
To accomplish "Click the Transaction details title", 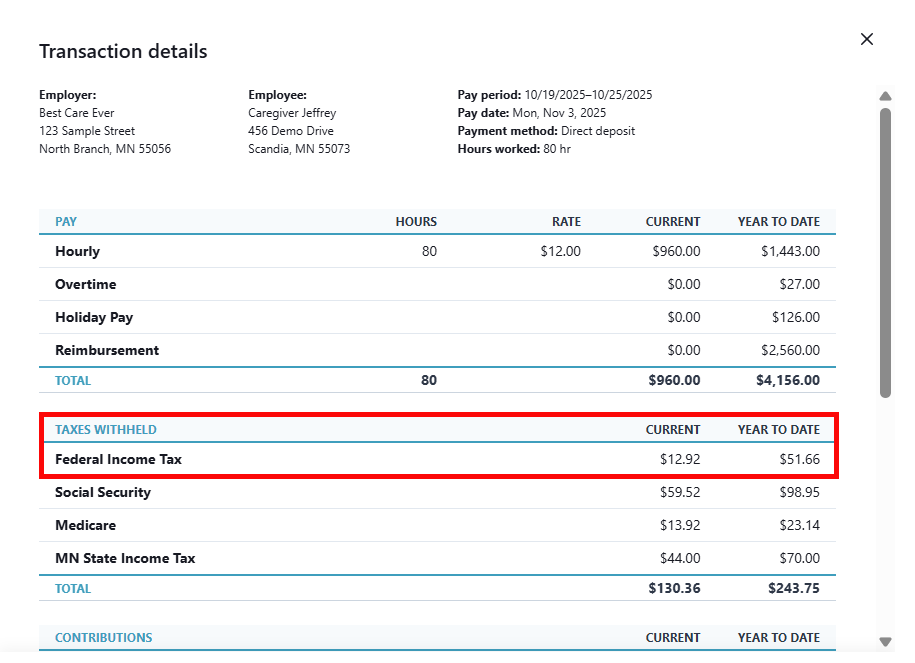I will point(123,51).
